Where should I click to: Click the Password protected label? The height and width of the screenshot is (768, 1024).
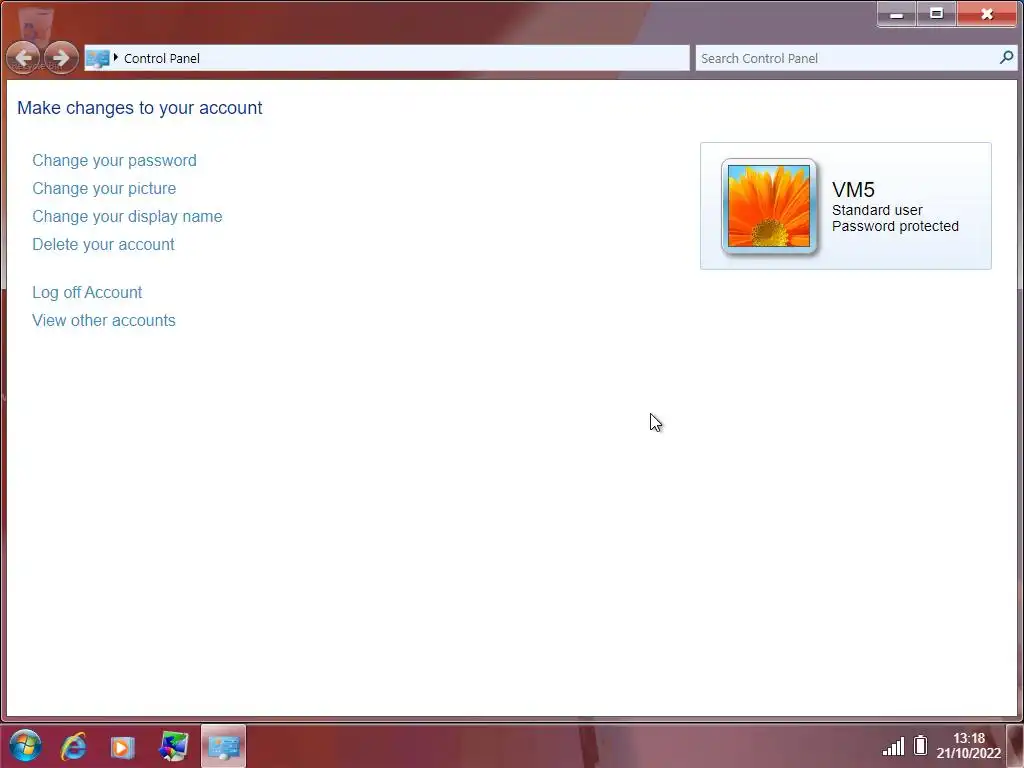click(x=895, y=227)
